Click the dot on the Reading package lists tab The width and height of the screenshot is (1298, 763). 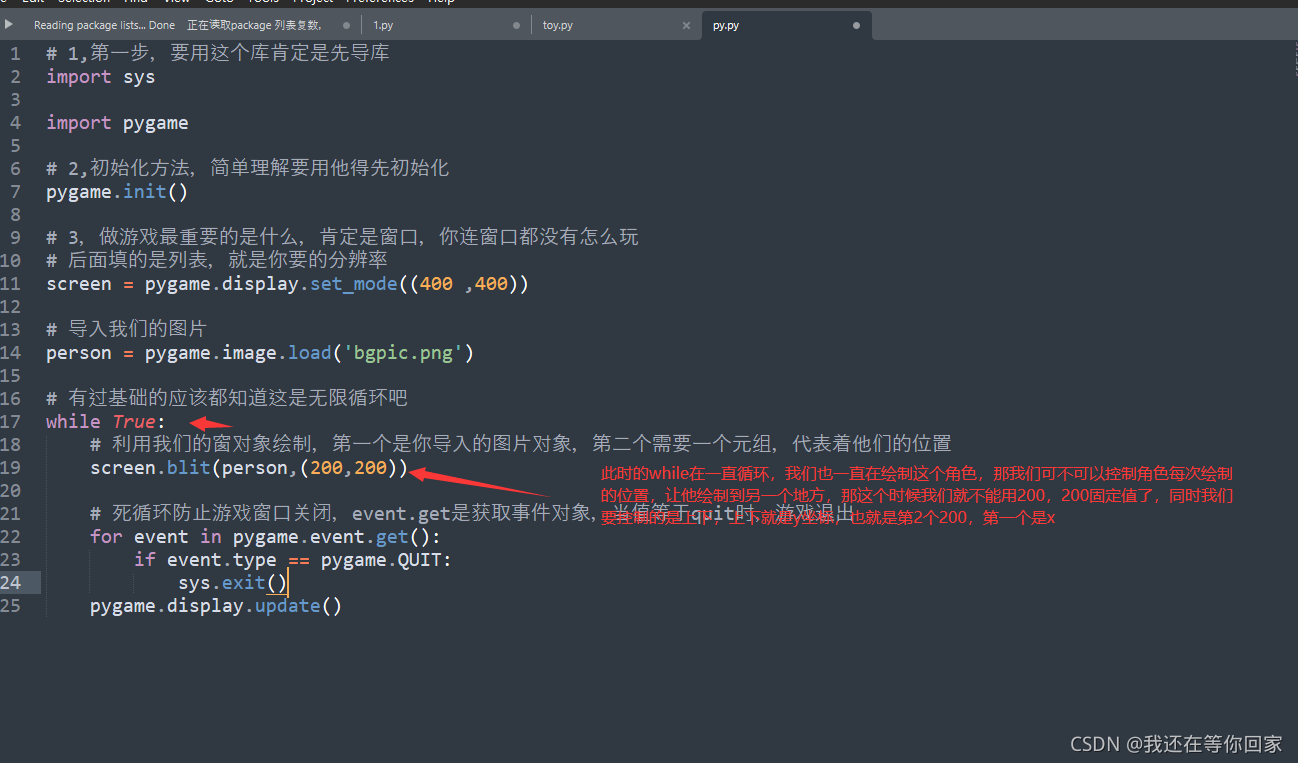tap(344, 24)
